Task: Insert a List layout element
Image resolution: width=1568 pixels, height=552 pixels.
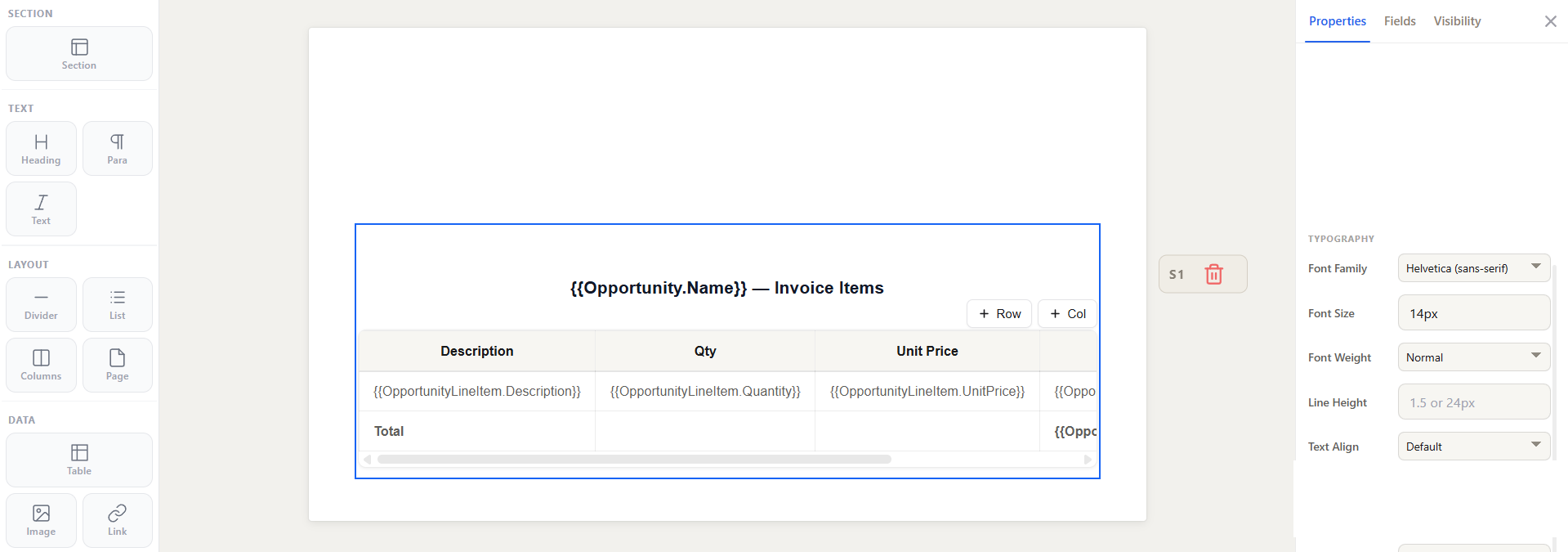Action: coord(118,305)
